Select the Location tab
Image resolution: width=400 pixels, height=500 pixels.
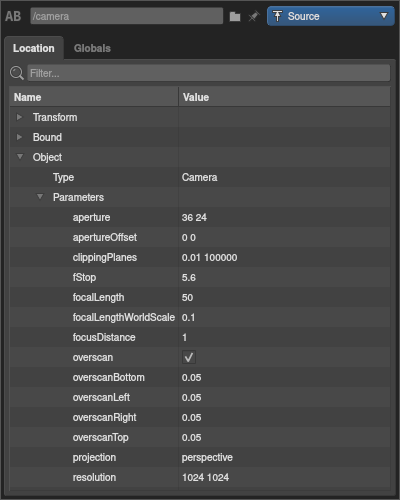coord(34,48)
